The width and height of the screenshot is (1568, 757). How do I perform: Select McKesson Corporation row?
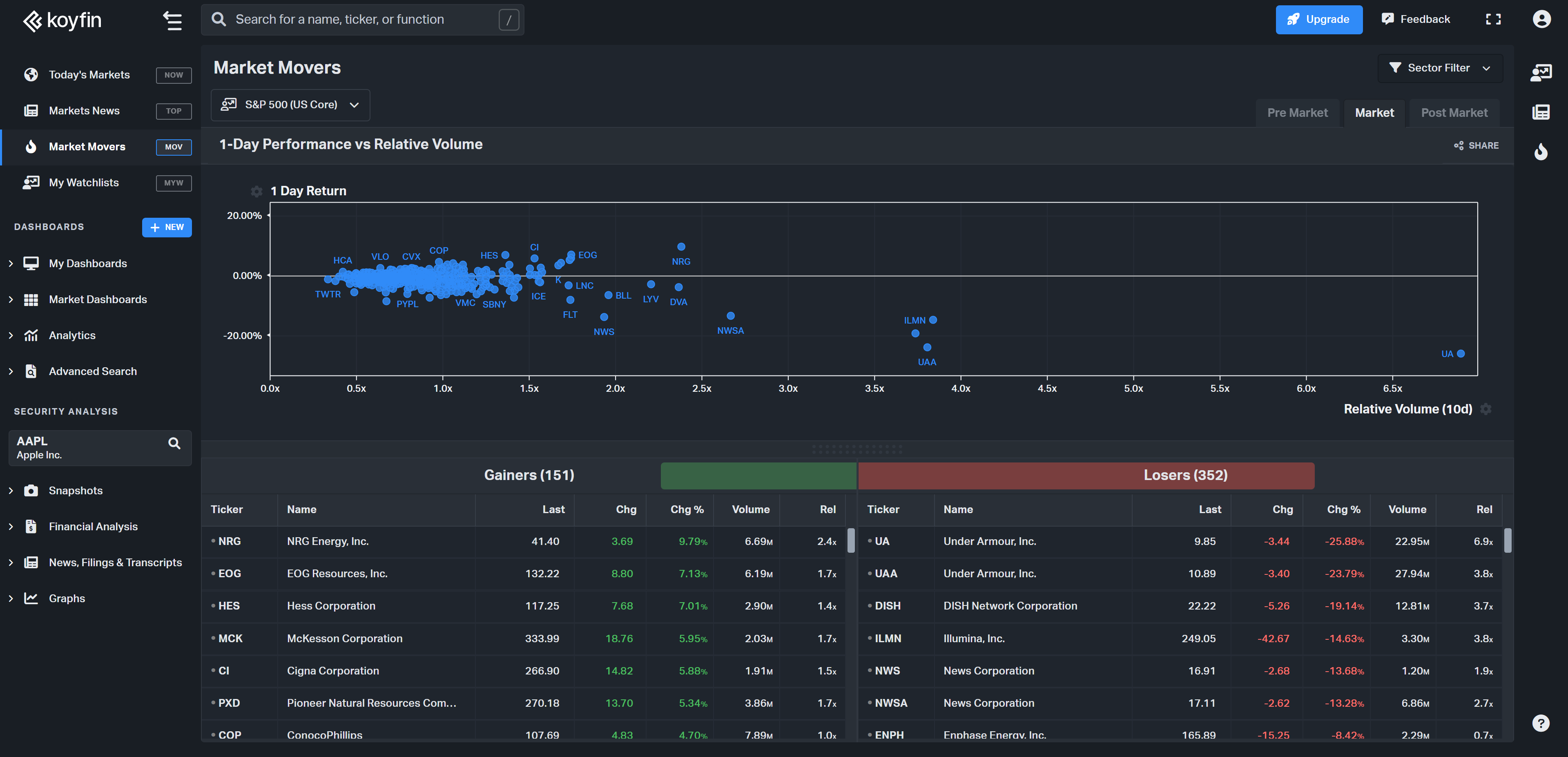524,639
